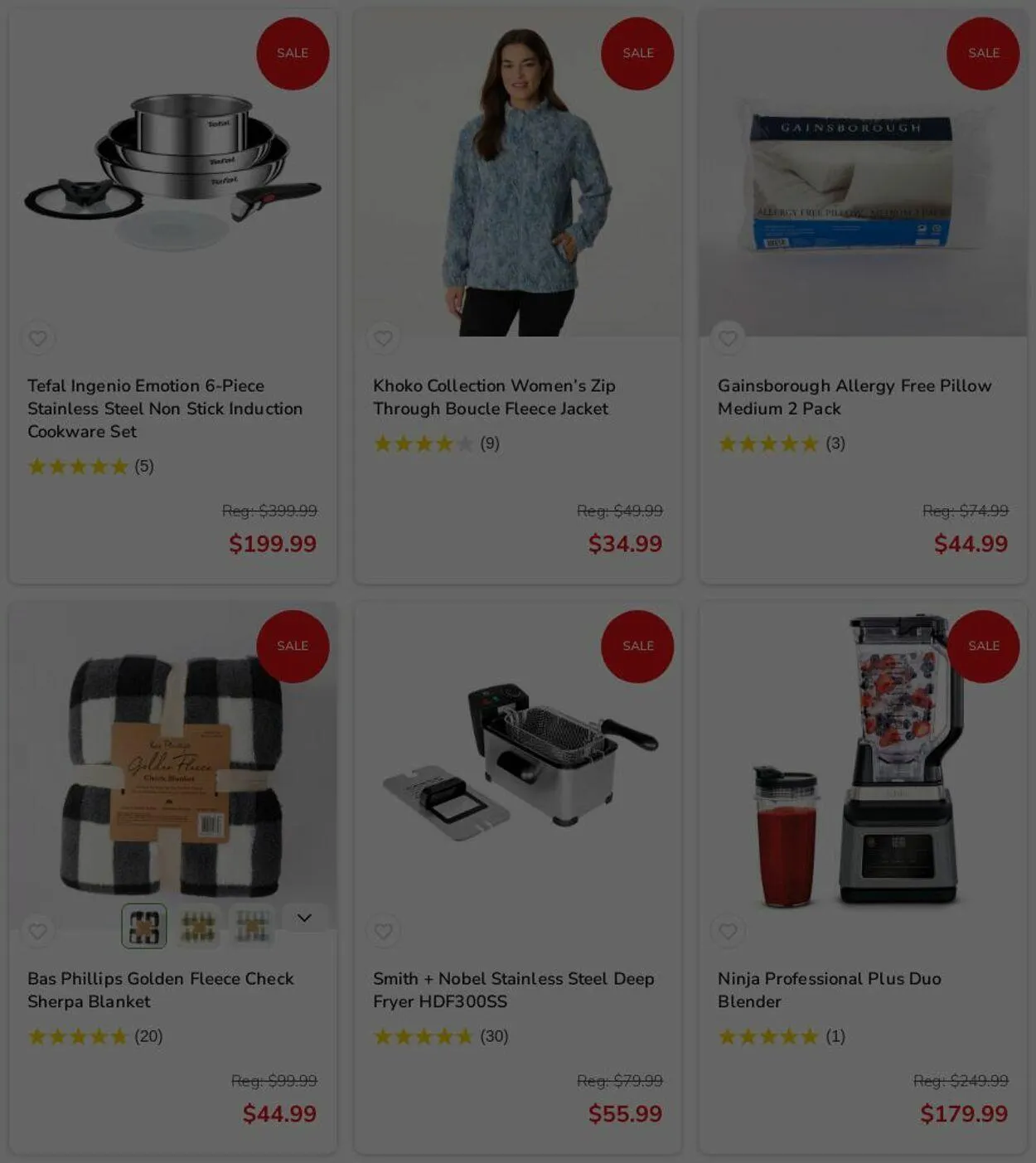Tap heart icon for Ninja blender
1036x1163 pixels.
[x=728, y=931]
